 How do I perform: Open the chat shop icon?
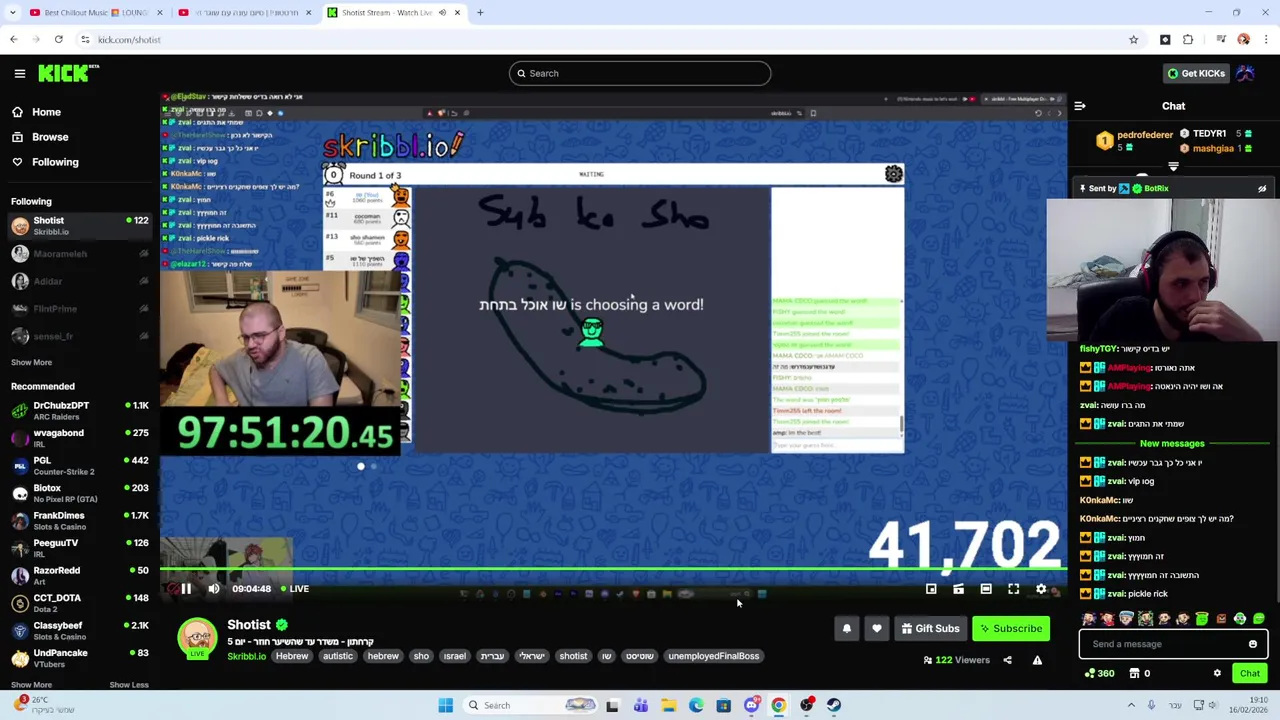pos(1134,673)
